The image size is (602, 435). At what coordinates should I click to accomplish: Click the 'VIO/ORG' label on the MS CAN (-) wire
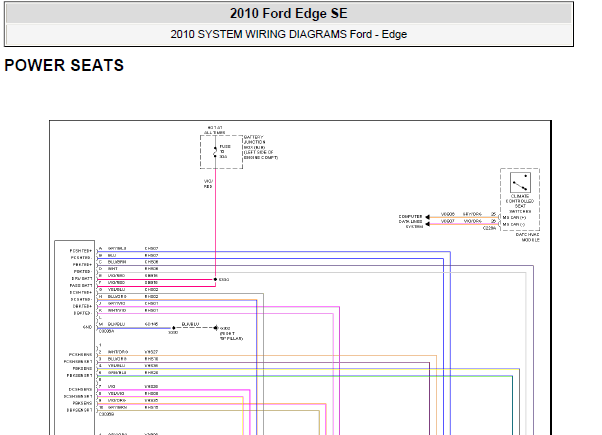472,221
